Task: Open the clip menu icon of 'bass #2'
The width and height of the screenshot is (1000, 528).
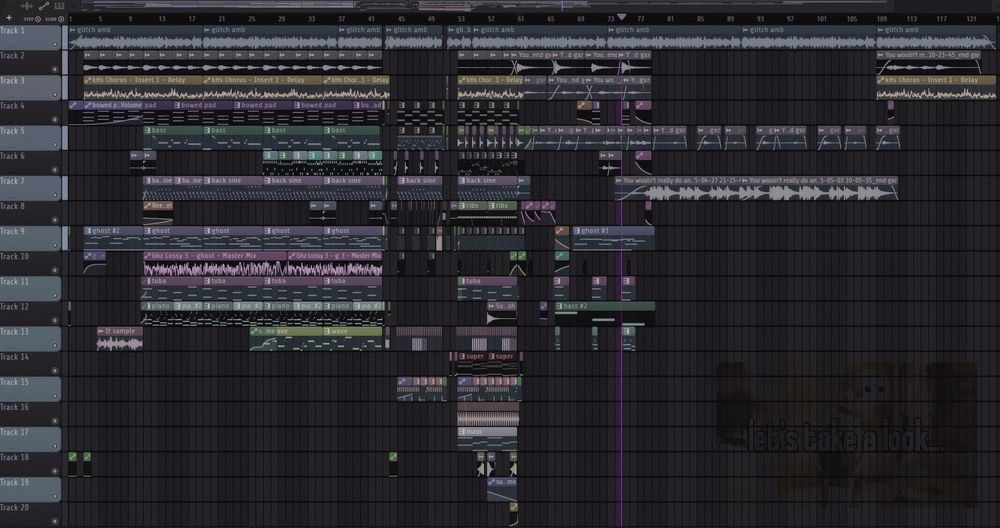Action: click(x=559, y=306)
